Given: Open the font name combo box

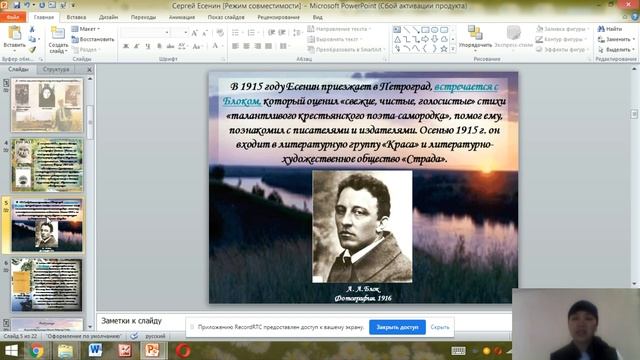Looking at the screenshot, I should pyautogui.click(x=145, y=33).
